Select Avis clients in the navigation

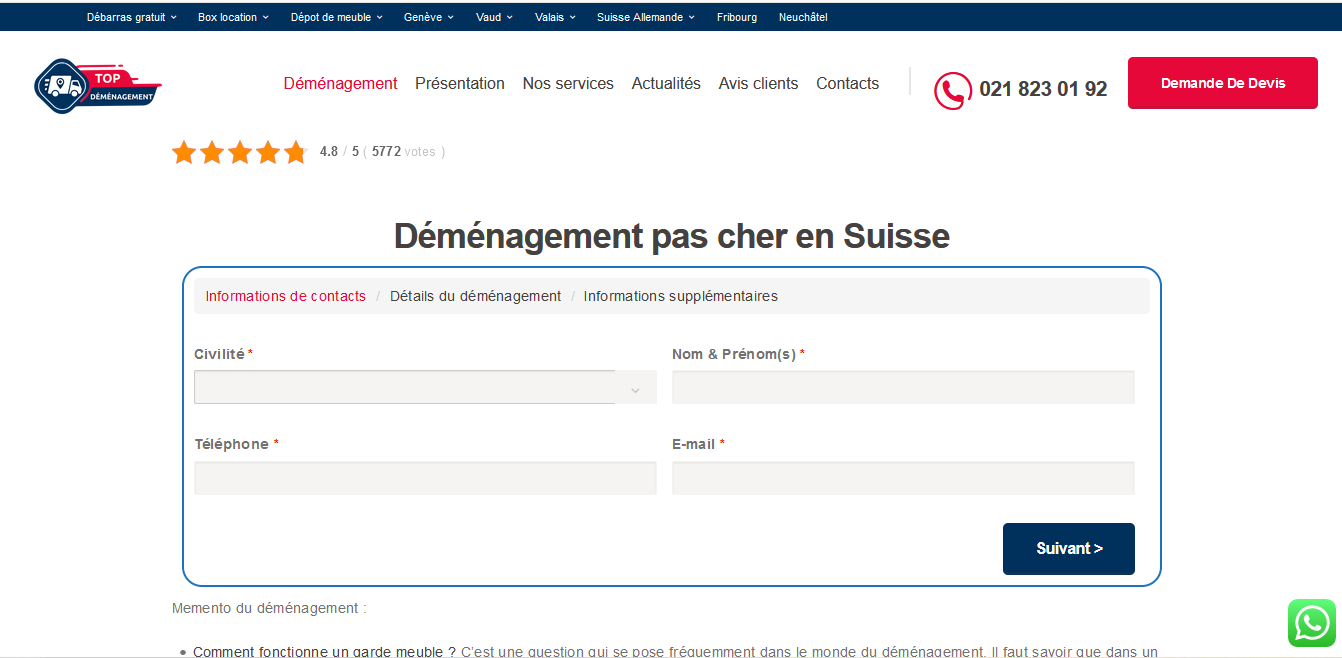click(758, 84)
